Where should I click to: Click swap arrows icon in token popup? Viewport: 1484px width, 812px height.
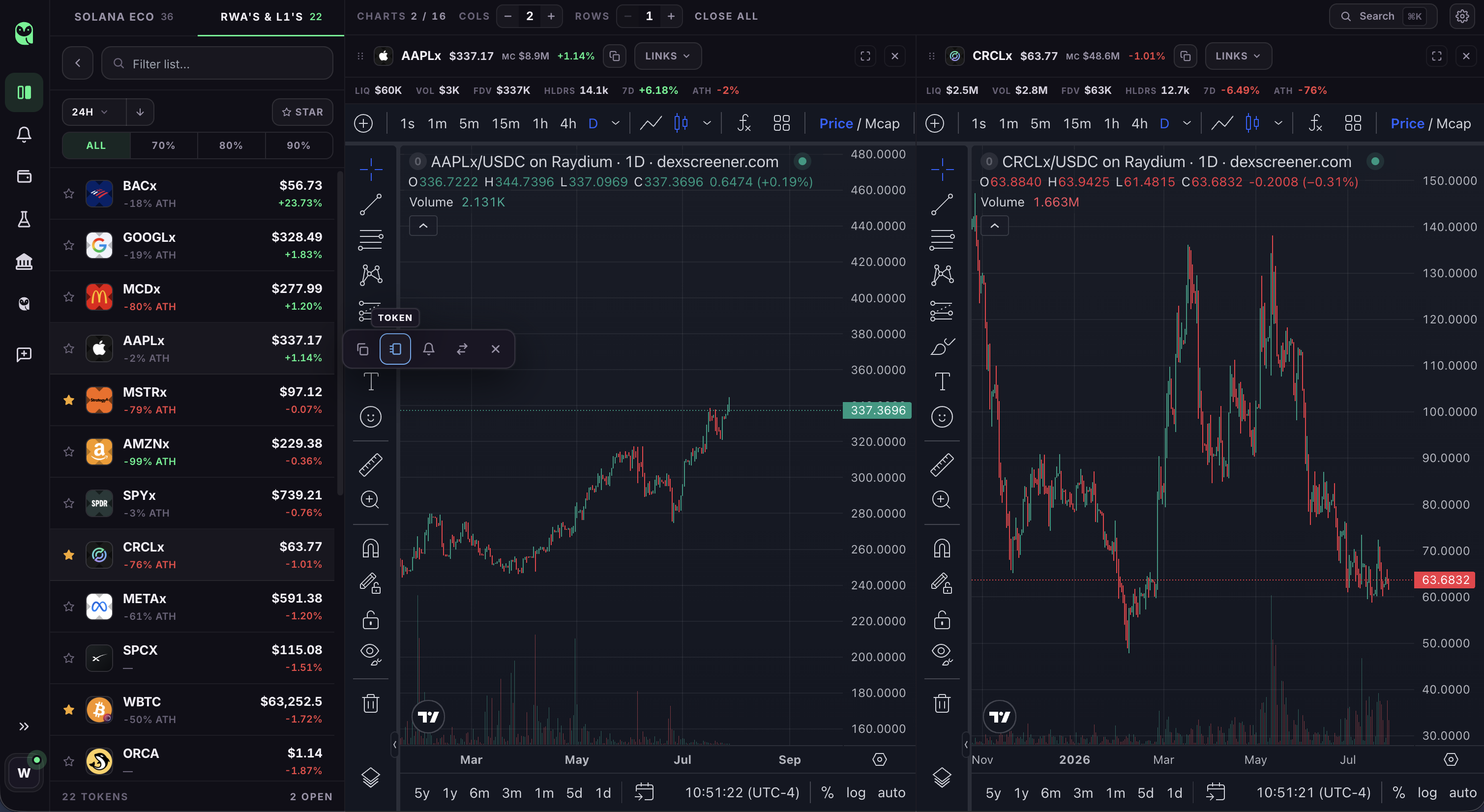pyautogui.click(x=462, y=349)
